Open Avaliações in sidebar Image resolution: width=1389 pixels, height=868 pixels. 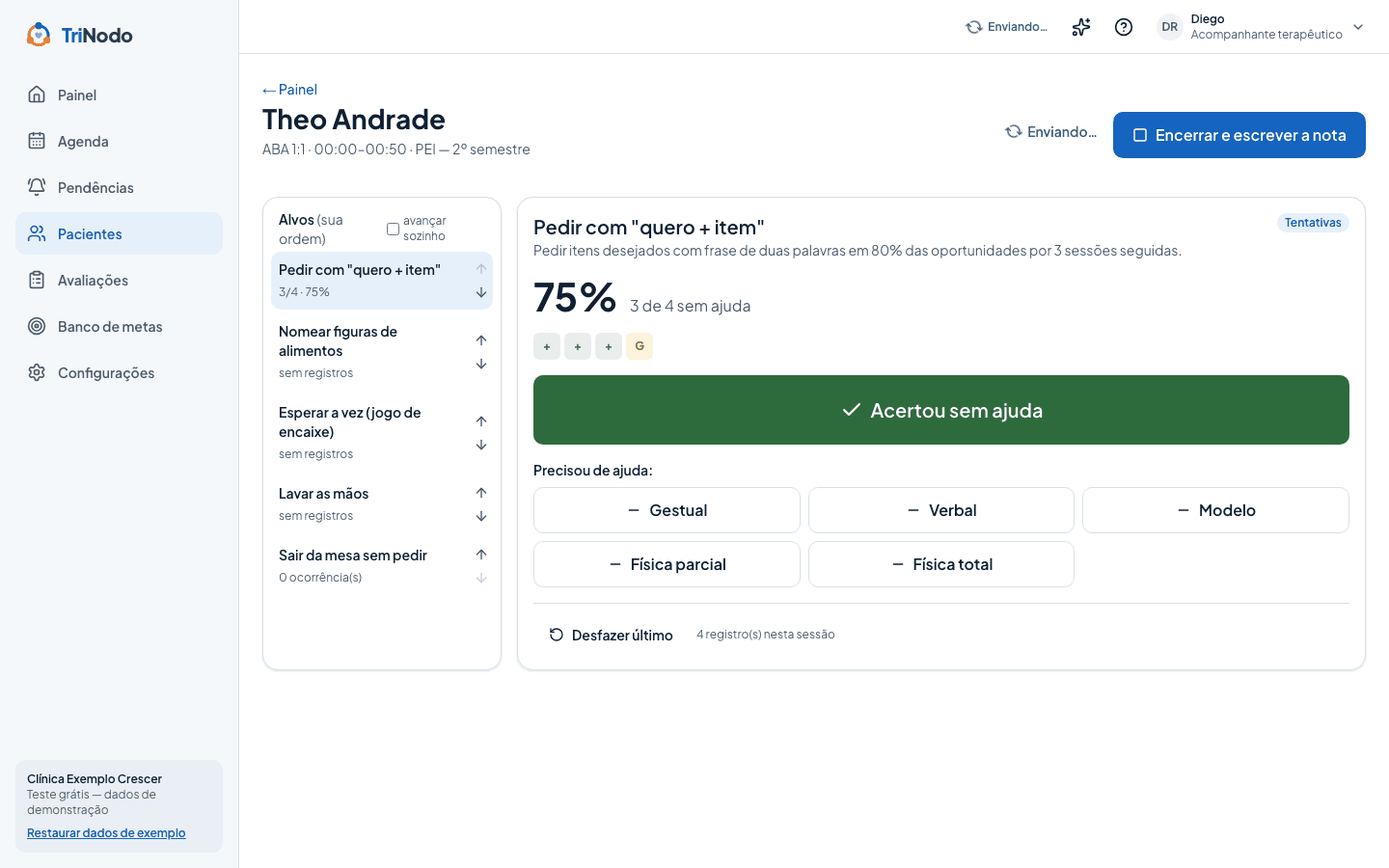[119, 280]
